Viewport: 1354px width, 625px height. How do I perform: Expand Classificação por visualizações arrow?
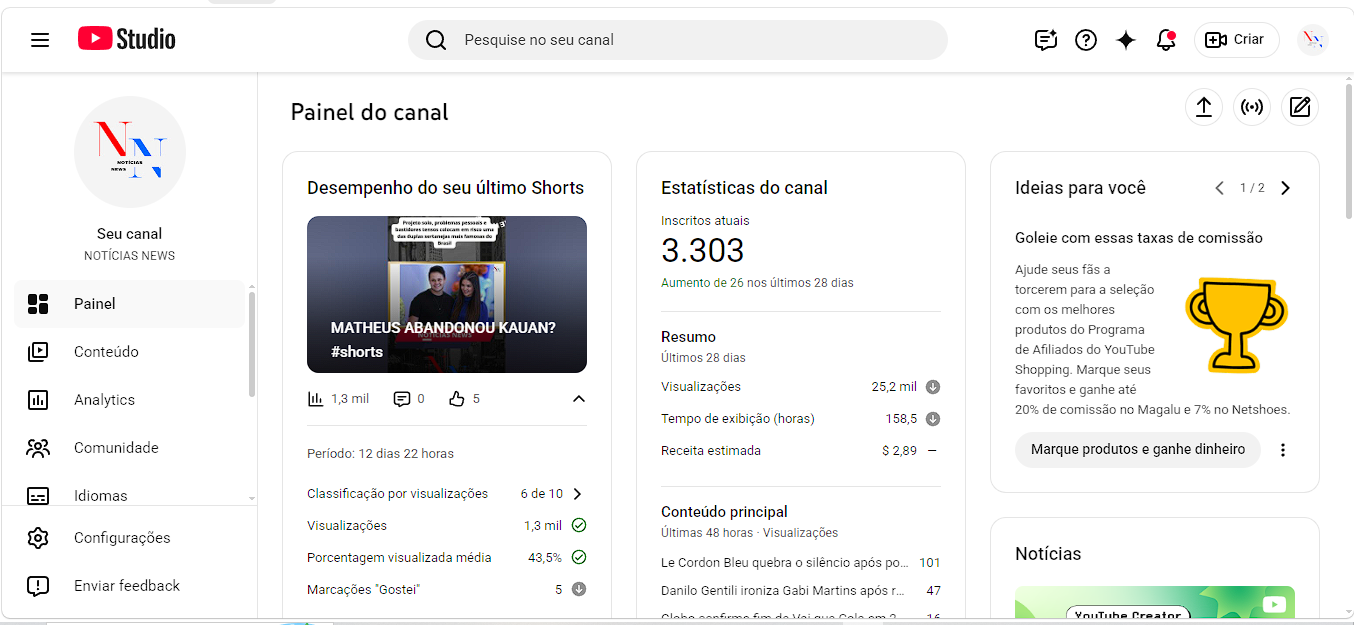pyautogui.click(x=577, y=494)
